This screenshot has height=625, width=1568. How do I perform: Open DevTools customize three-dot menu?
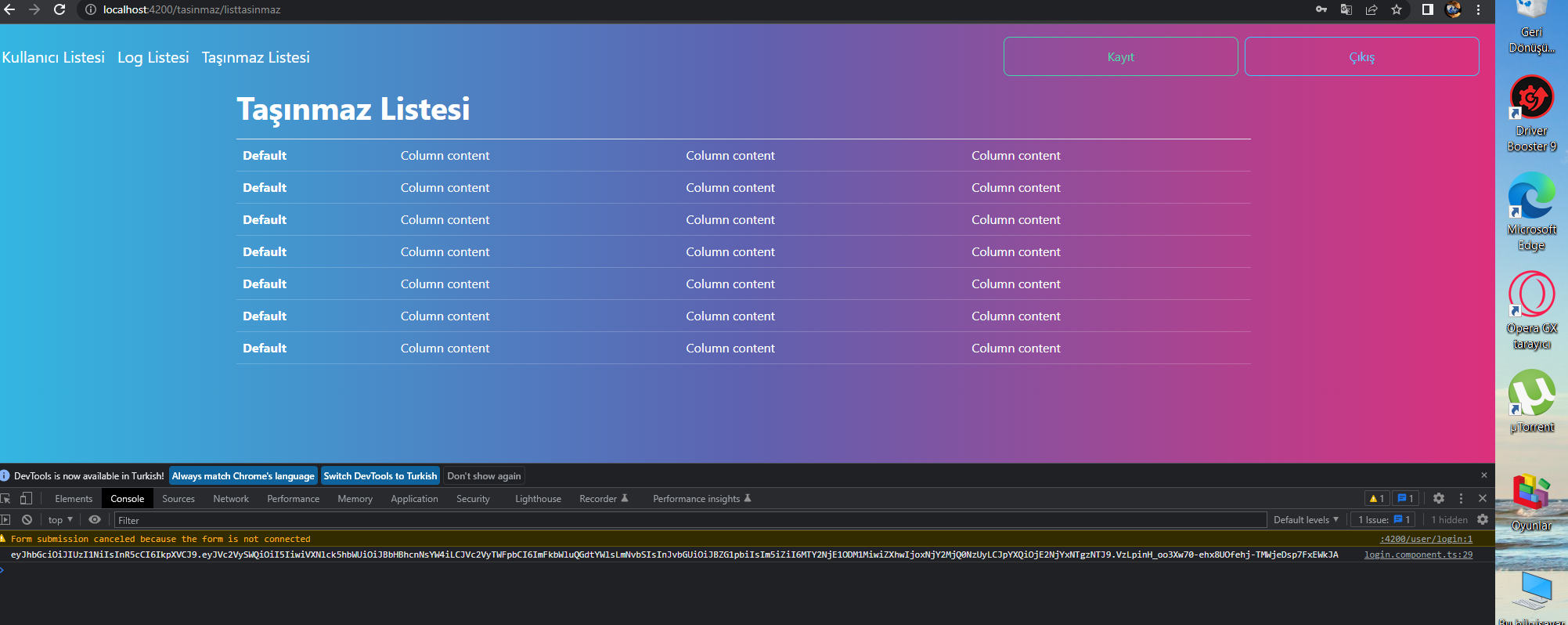point(1461,498)
